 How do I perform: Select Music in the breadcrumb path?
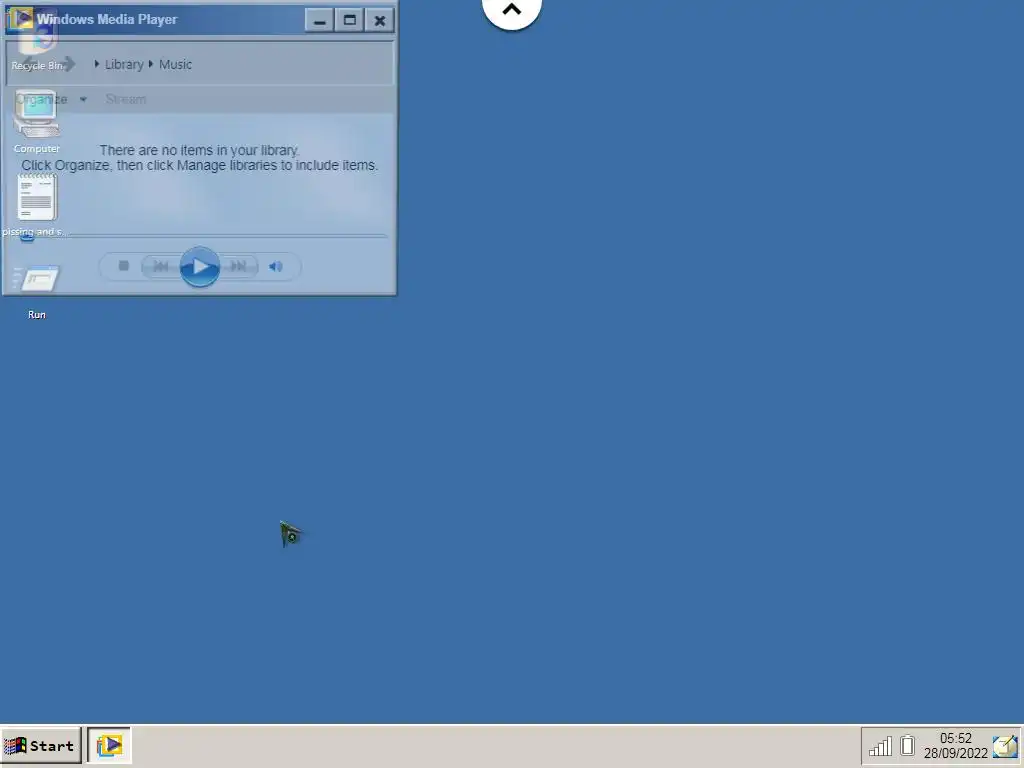175,65
